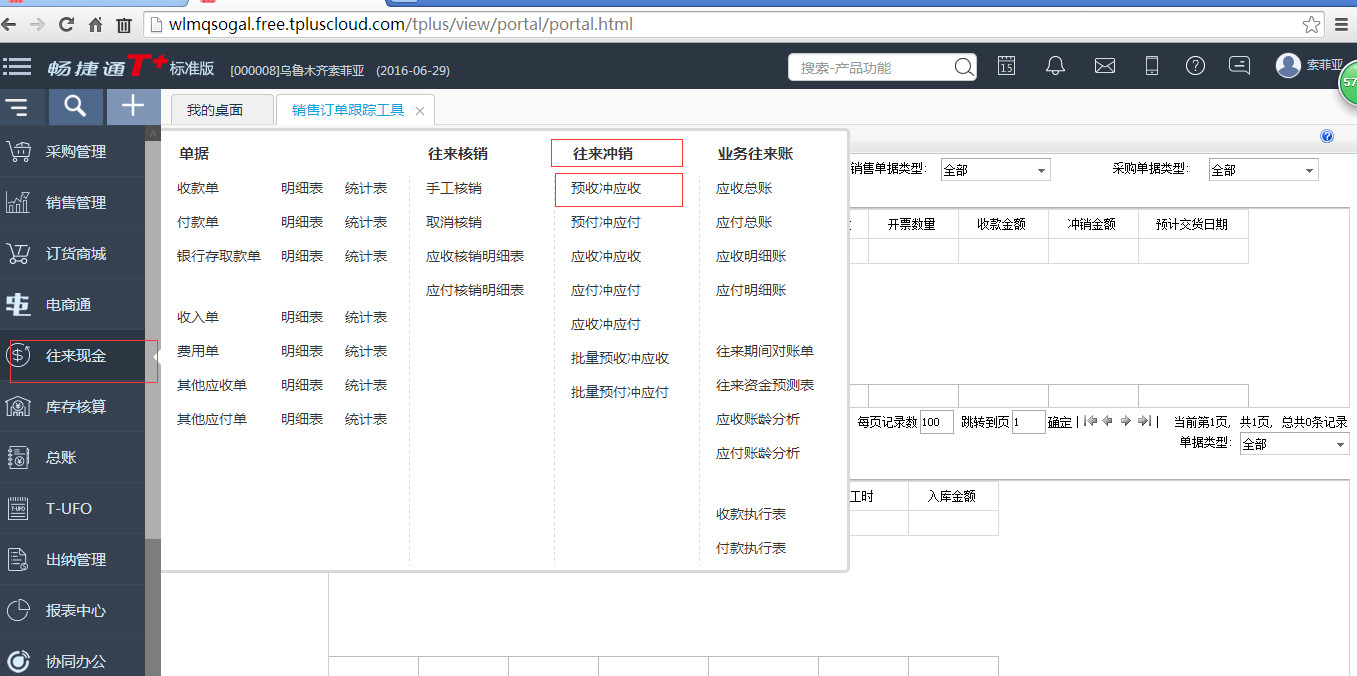Click the sidebar search magnifier button

tap(74, 106)
